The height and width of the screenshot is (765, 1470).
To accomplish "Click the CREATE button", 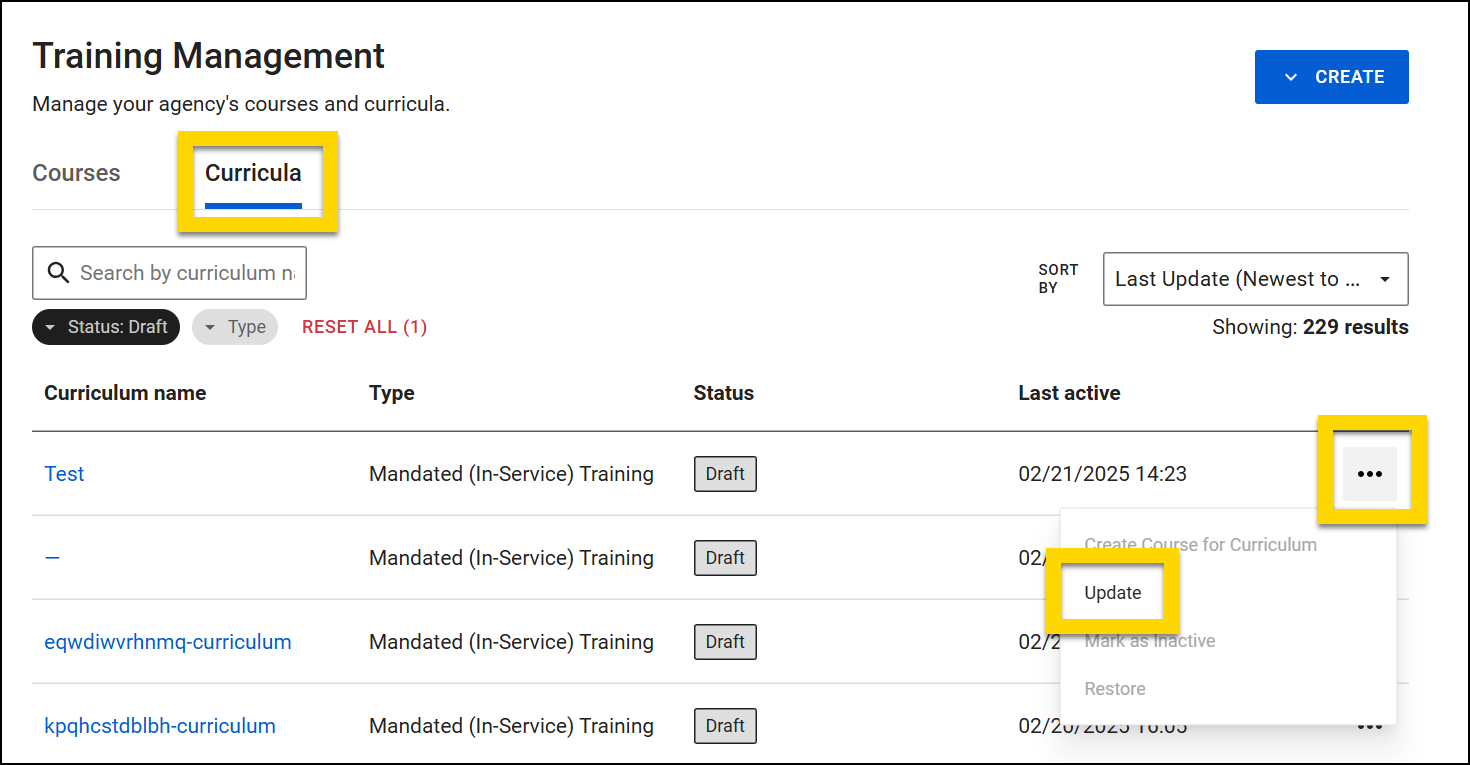I will pyautogui.click(x=1331, y=76).
